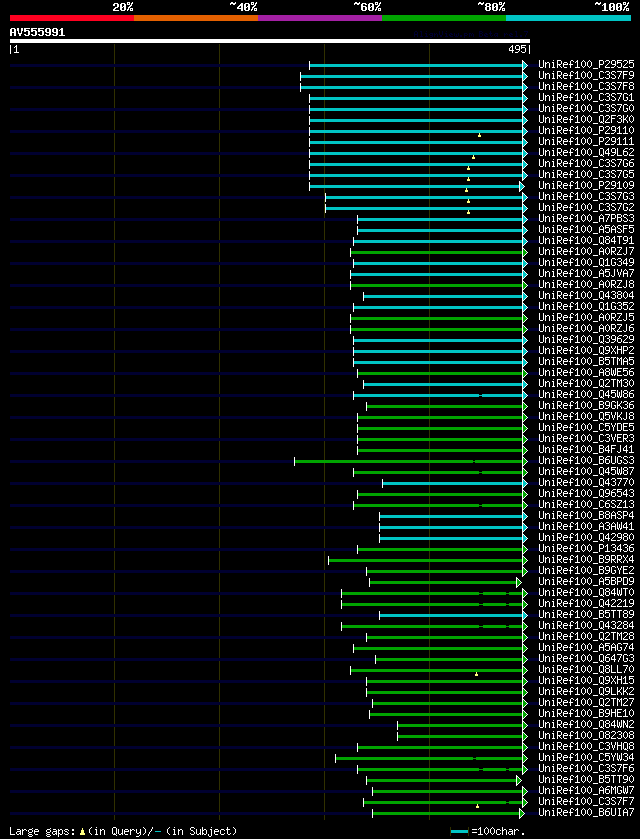Select the cyan bar for UniRef100_Q43770
640x839 pixels.
tap(453, 483)
